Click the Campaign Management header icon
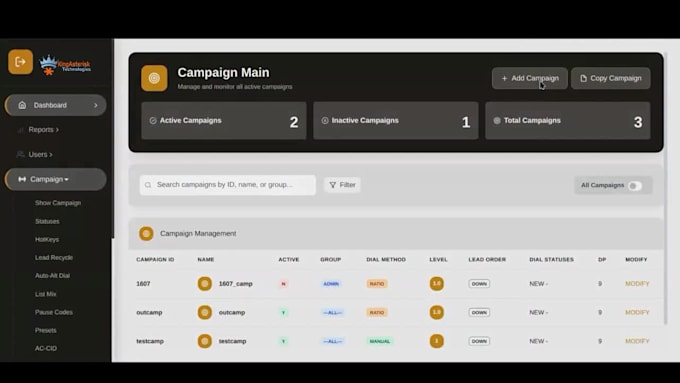The height and width of the screenshot is (383, 680). tap(146, 233)
